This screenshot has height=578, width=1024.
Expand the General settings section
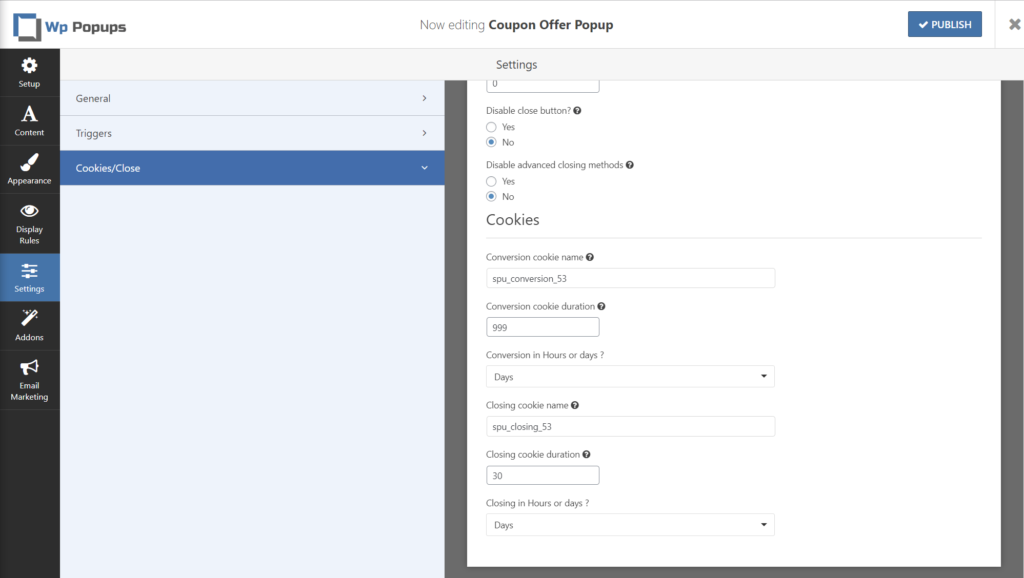(254, 98)
